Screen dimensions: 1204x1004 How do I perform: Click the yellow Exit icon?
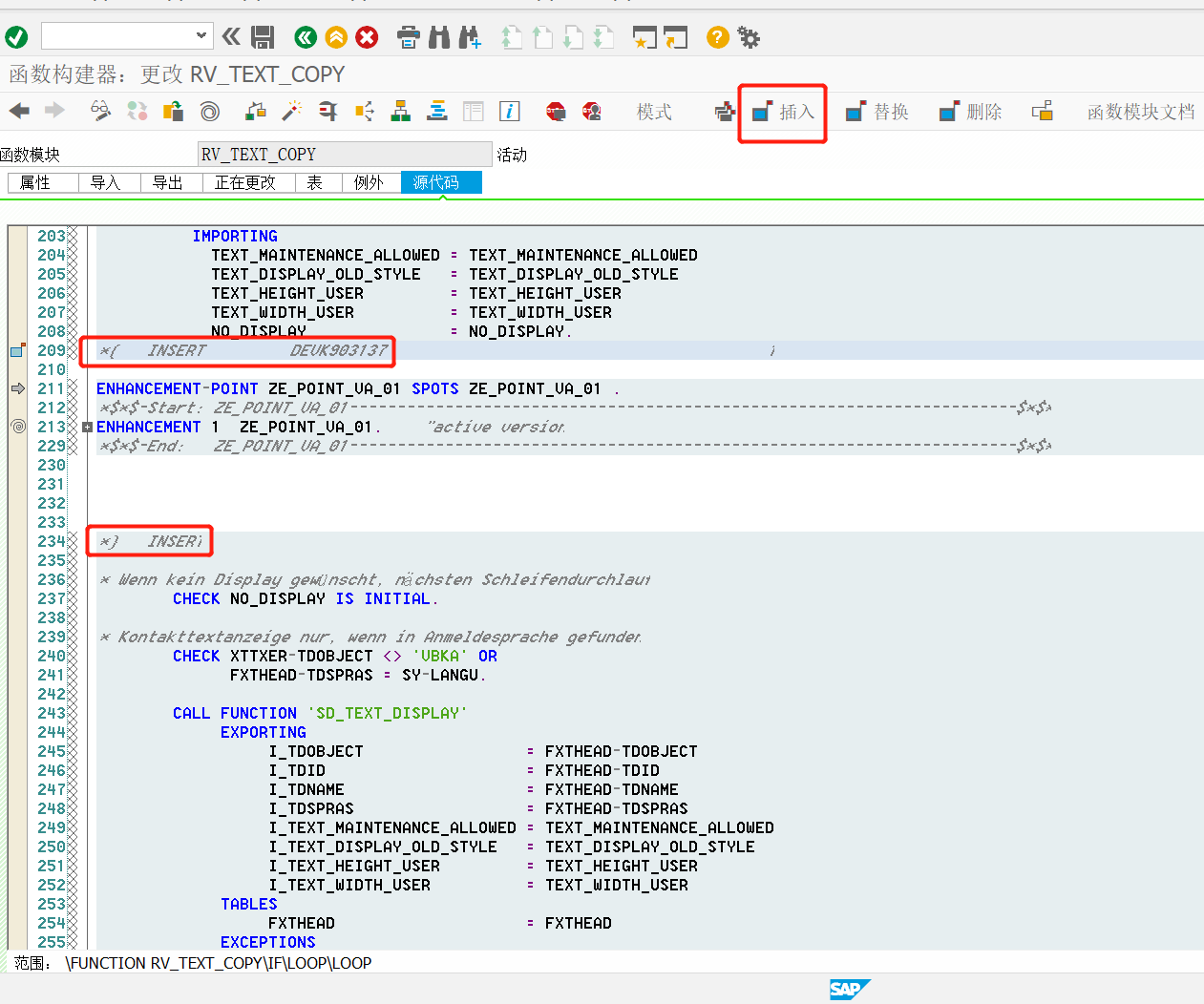tap(336, 37)
